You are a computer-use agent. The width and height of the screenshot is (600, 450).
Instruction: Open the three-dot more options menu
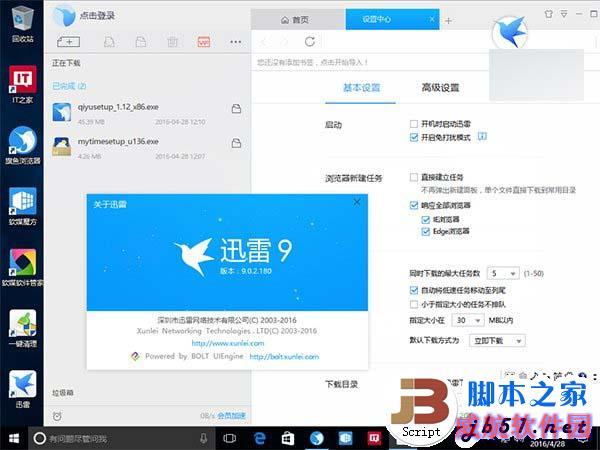[x=236, y=42]
